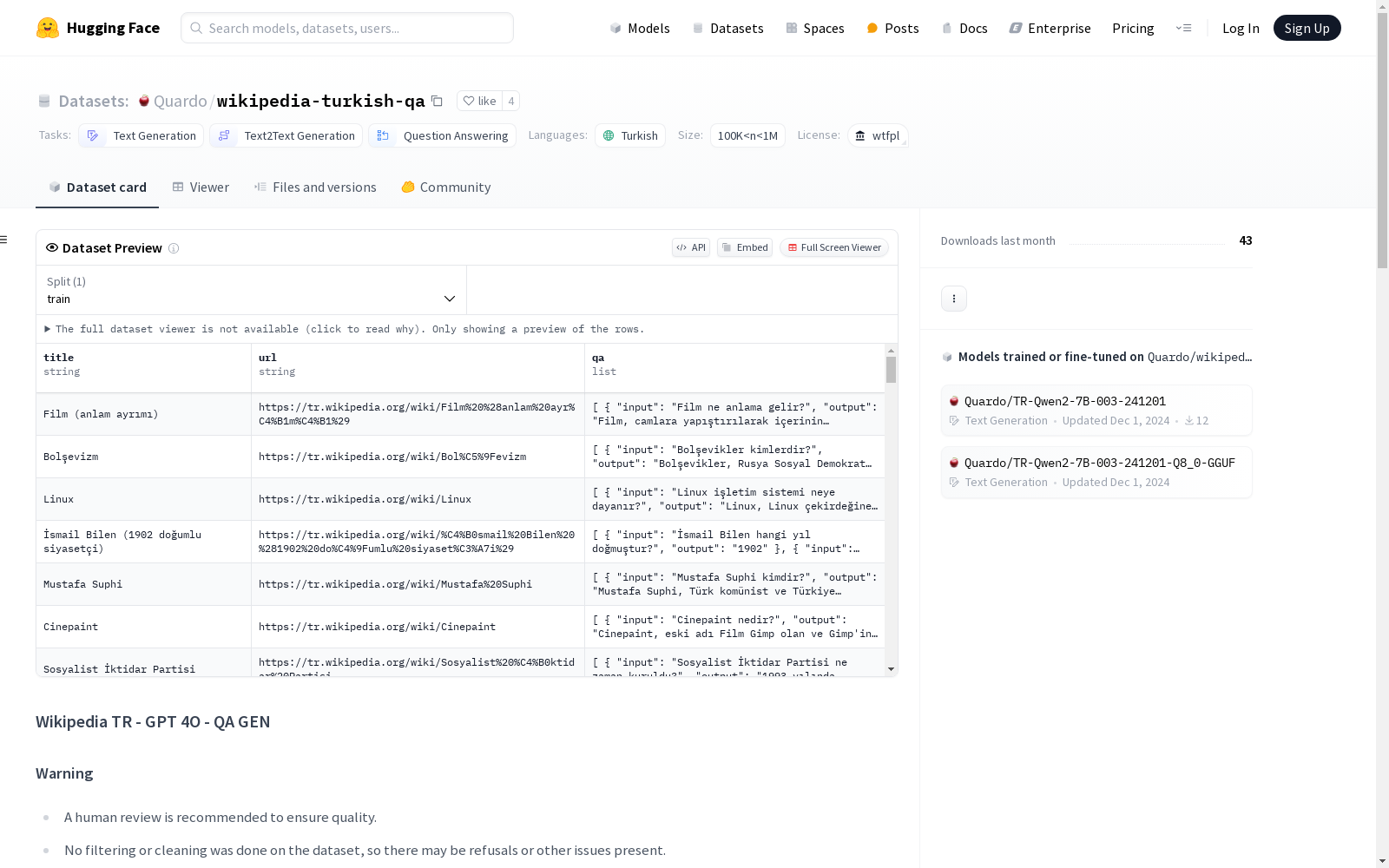Click the Datasets stack icon before the heading

[x=44, y=102]
